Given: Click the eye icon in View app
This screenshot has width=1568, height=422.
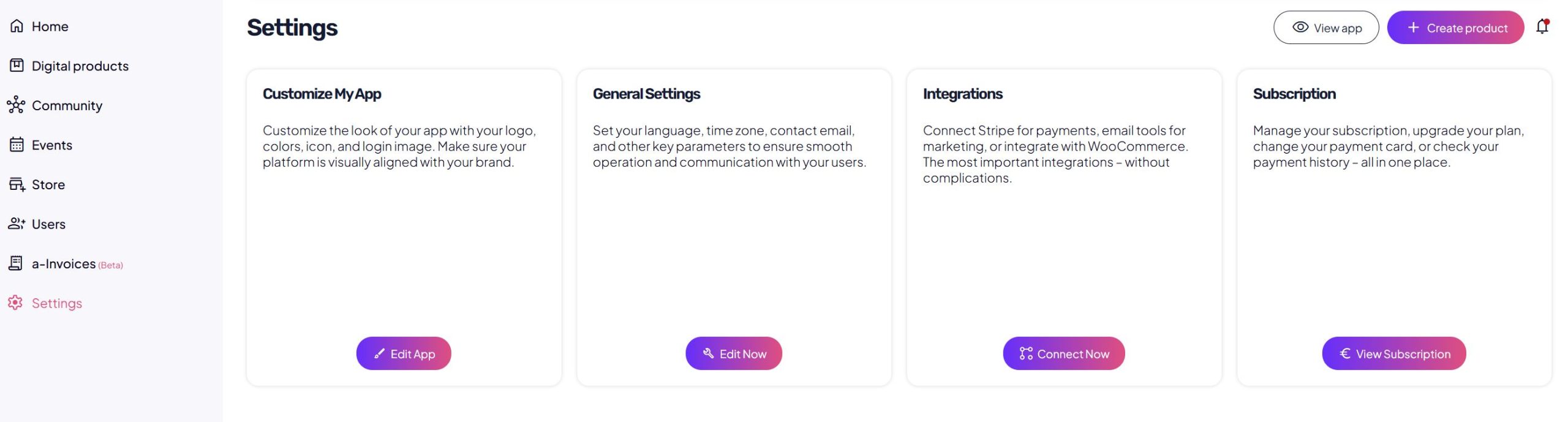Looking at the screenshot, I should tap(1300, 28).
